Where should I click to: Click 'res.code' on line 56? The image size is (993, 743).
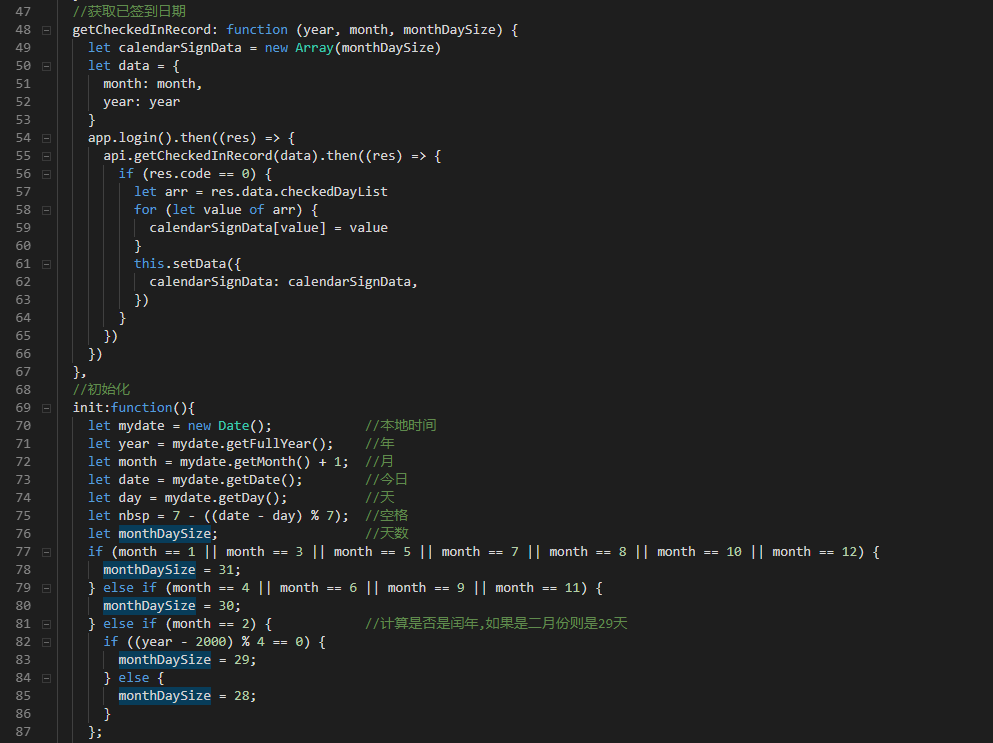(x=180, y=174)
